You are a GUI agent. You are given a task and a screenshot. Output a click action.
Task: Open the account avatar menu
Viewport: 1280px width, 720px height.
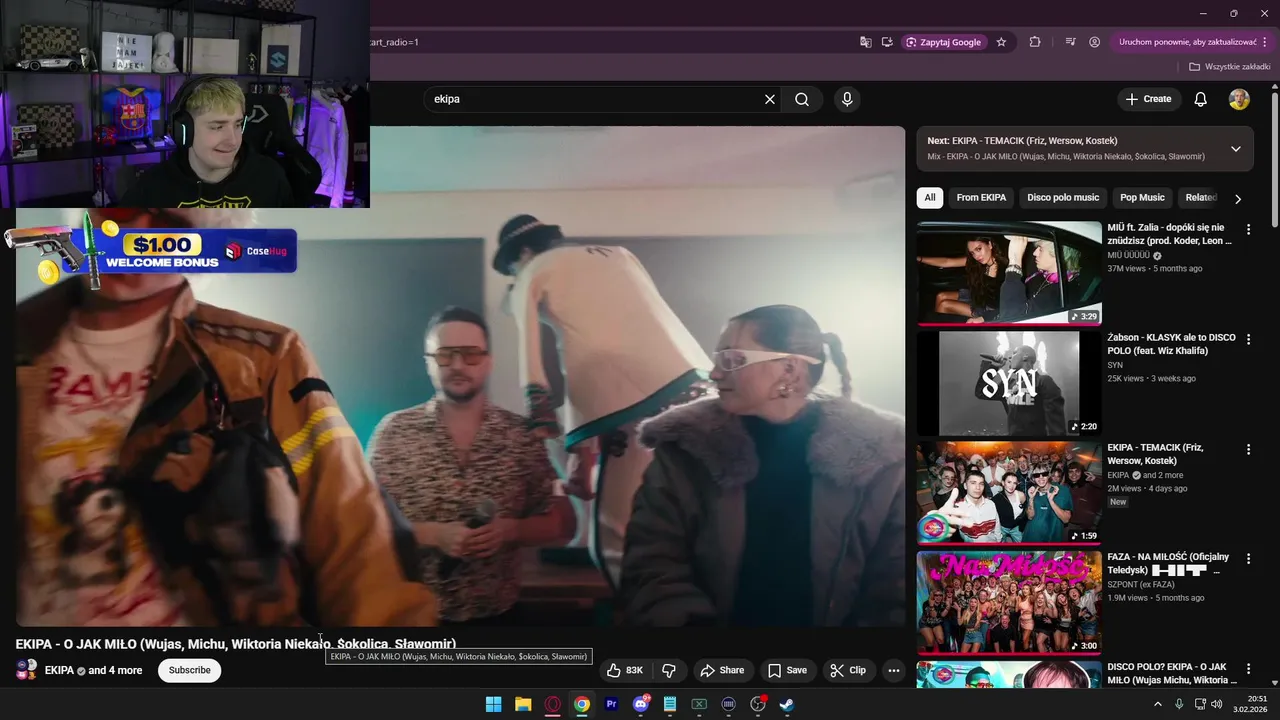pyautogui.click(x=1239, y=99)
